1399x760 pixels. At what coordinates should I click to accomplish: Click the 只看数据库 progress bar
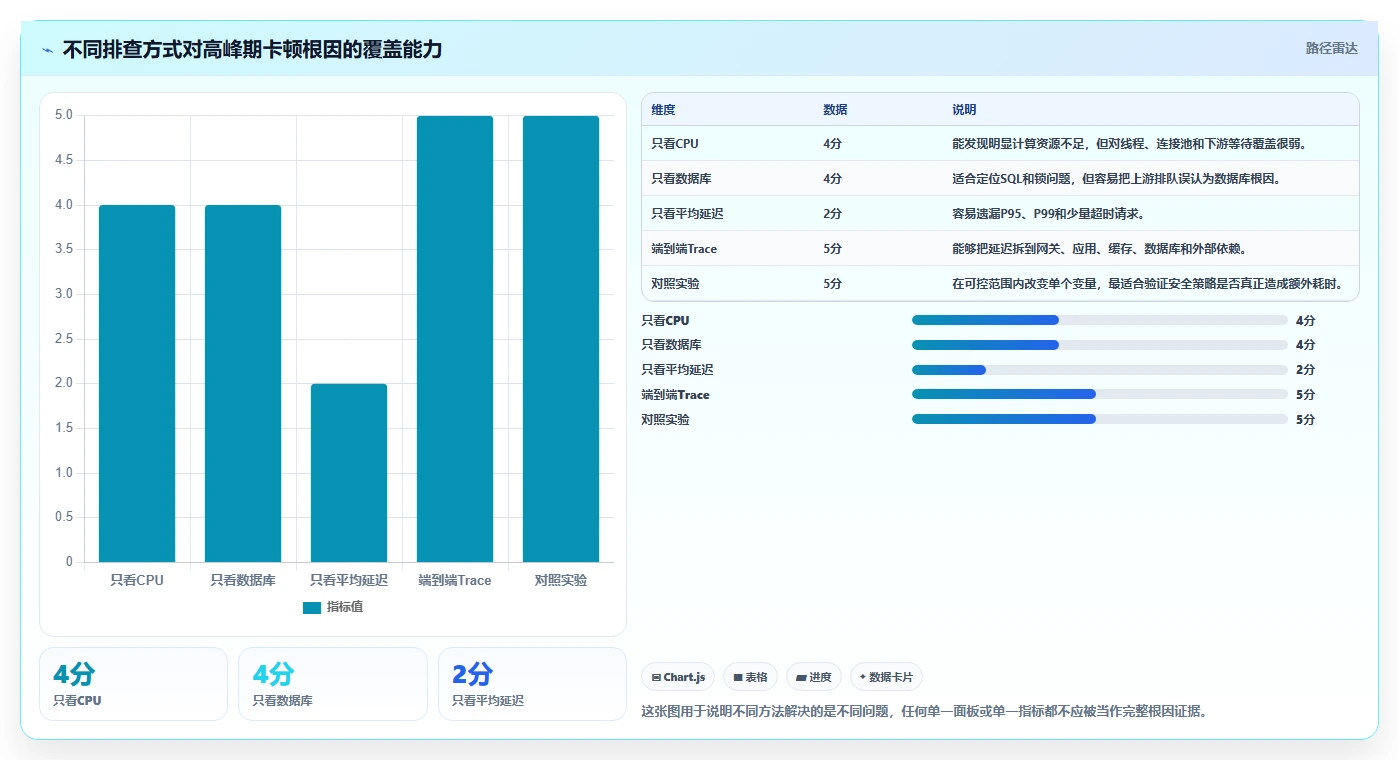pos(1100,345)
